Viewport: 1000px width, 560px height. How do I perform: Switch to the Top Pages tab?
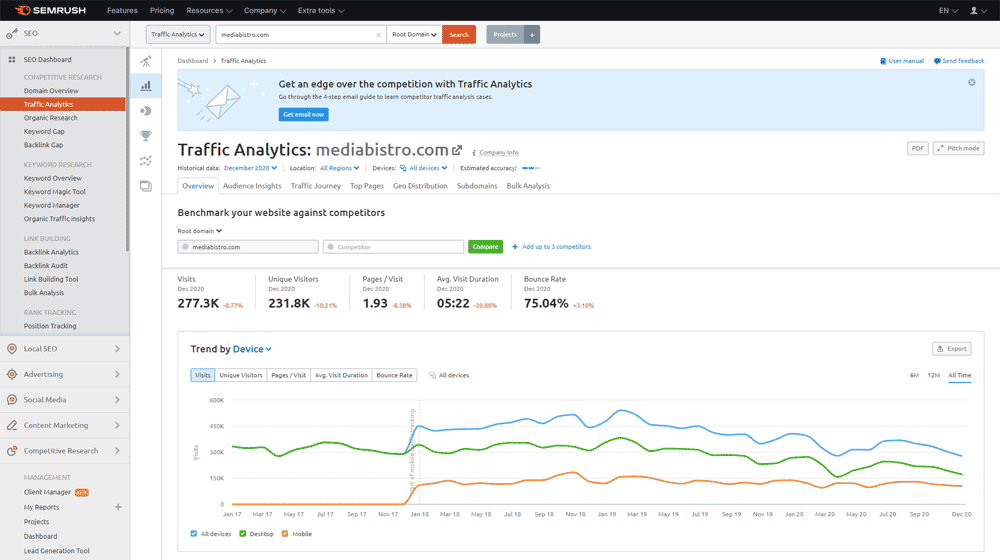click(x=367, y=186)
